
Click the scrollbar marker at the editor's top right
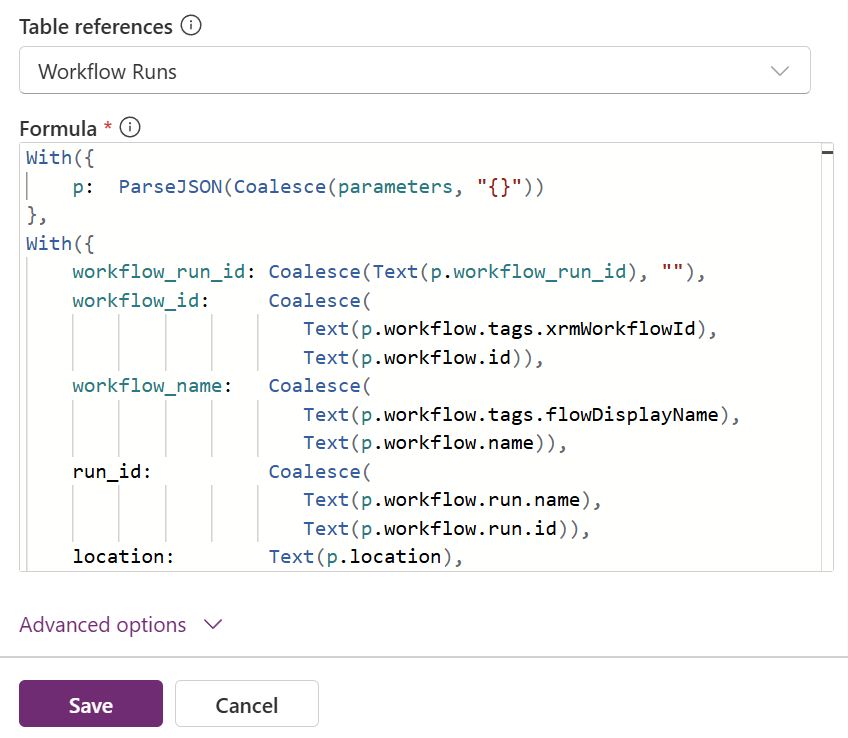click(x=826, y=153)
